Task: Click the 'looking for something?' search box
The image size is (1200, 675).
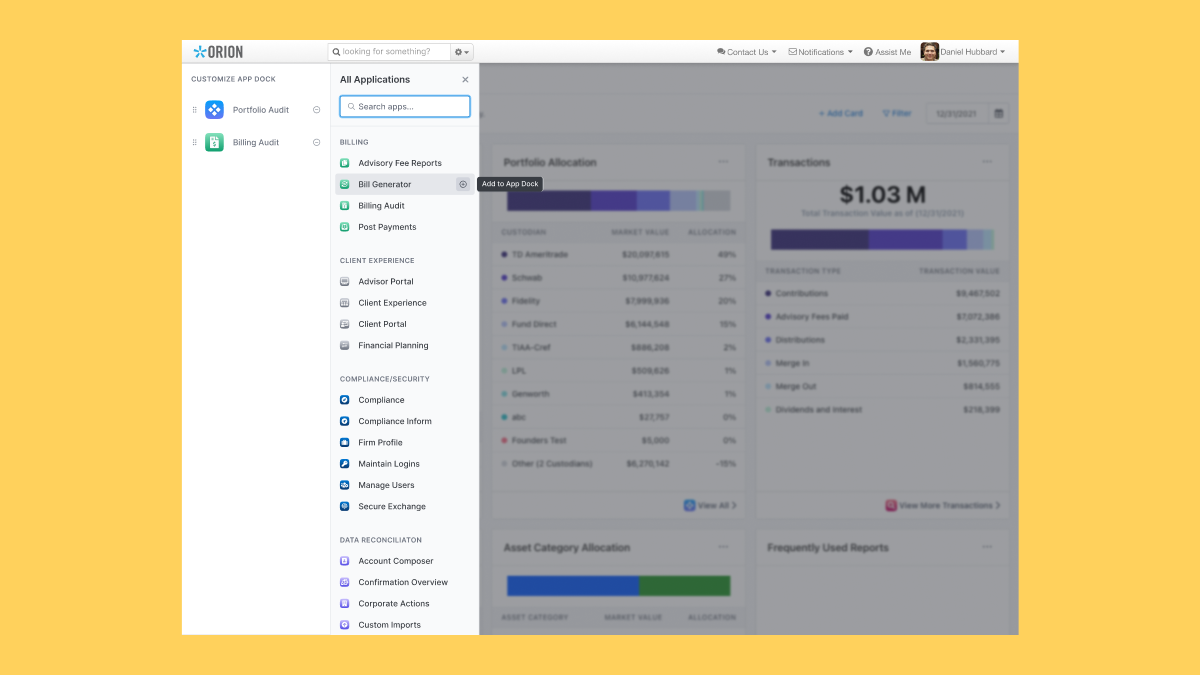Action: pyautogui.click(x=390, y=52)
